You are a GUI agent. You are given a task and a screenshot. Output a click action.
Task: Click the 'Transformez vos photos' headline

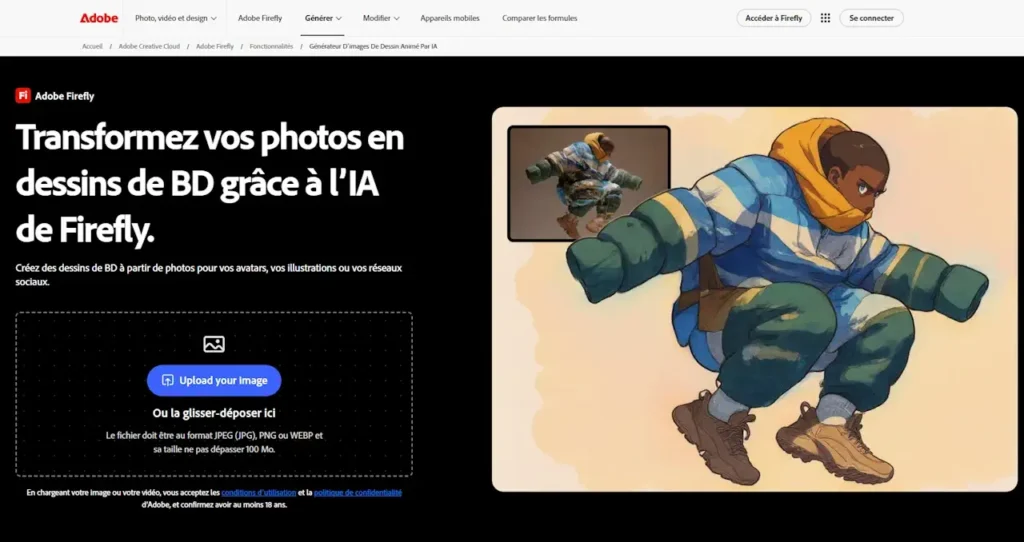210,183
